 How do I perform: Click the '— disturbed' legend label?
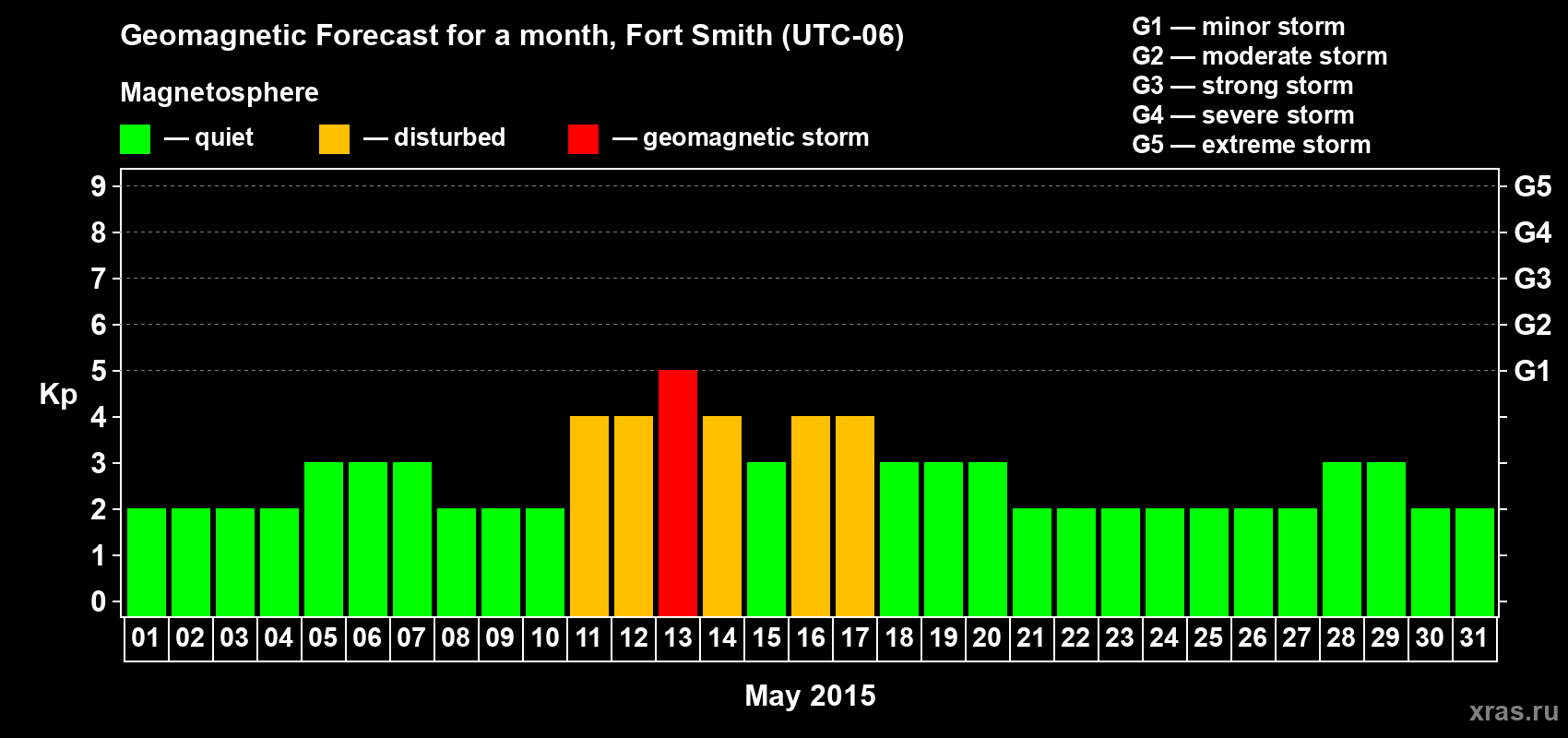tap(434, 137)
